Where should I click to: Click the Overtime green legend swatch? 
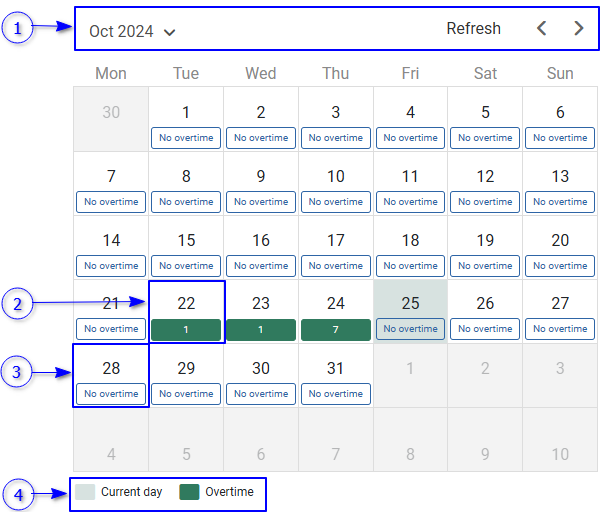[189, 492]
